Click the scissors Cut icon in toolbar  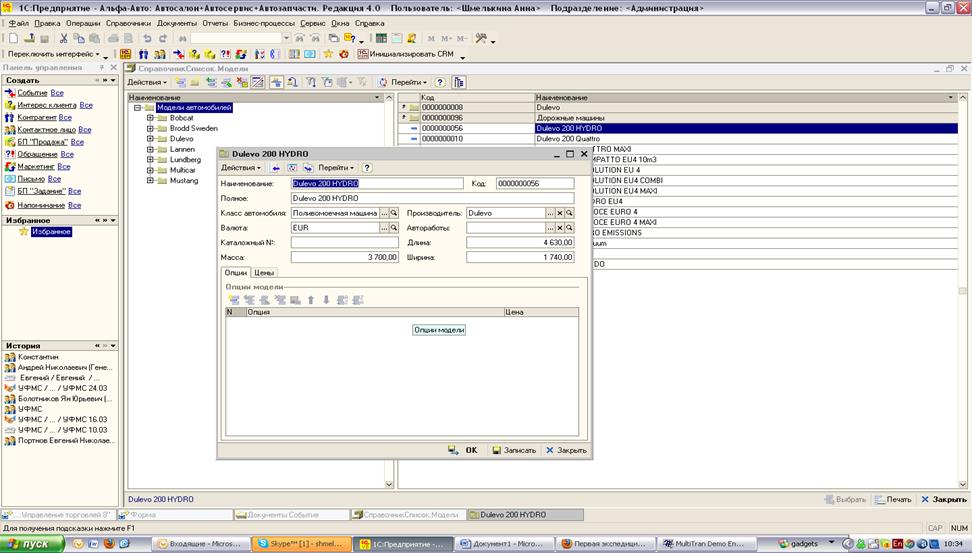click(64, 38)
